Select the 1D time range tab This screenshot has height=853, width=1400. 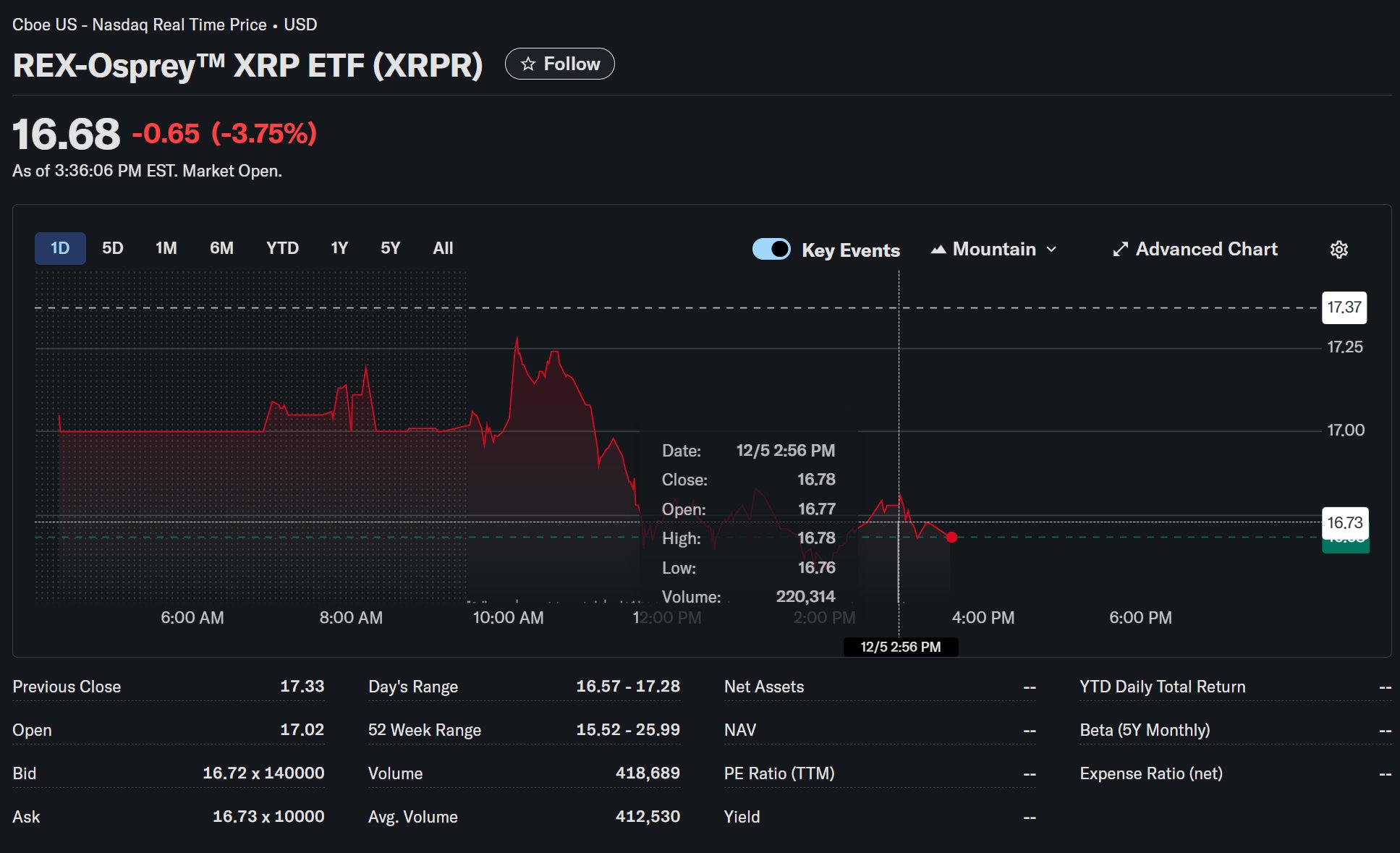[60, 248]
